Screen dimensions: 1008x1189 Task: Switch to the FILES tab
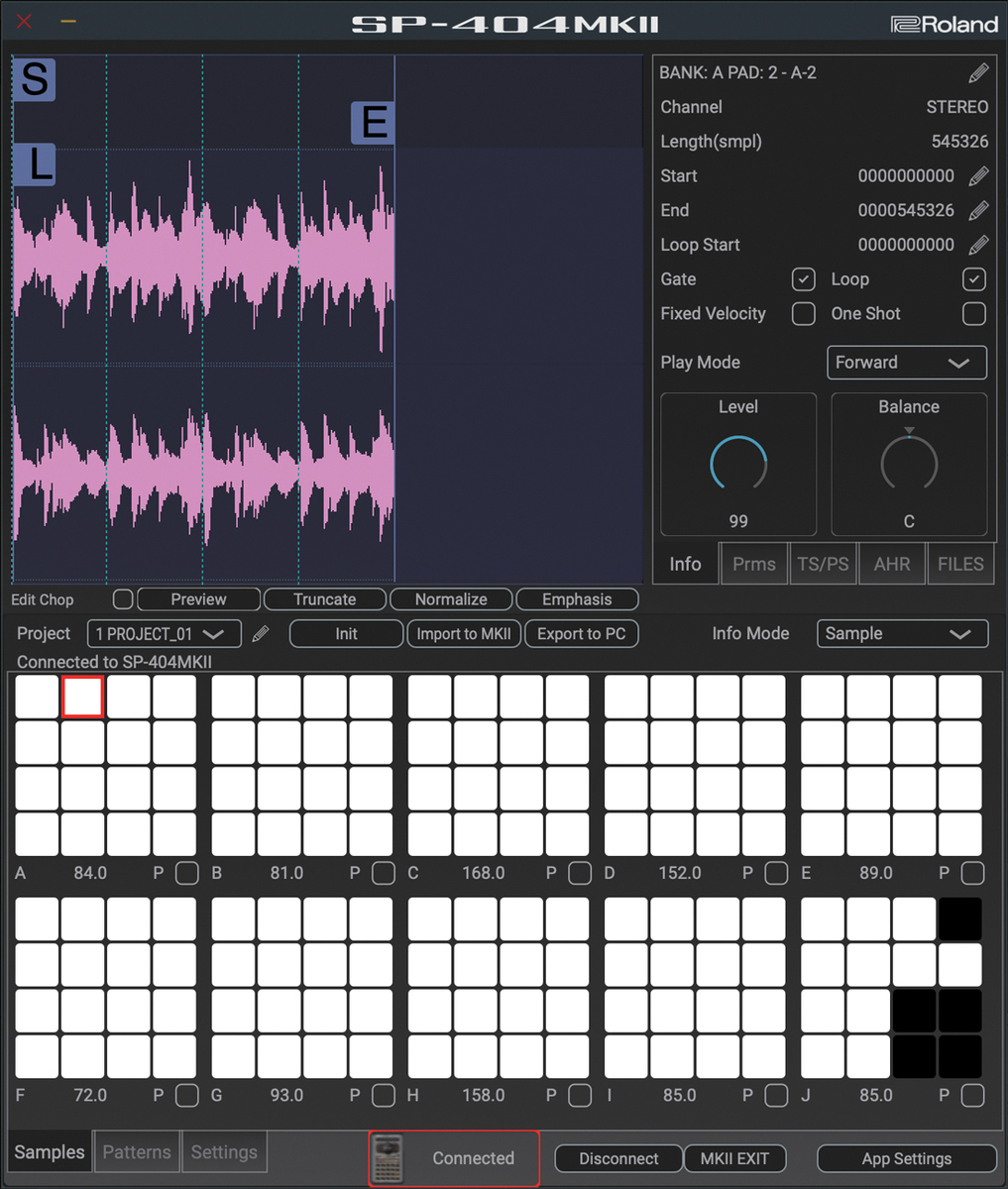(x=960, y=564)
